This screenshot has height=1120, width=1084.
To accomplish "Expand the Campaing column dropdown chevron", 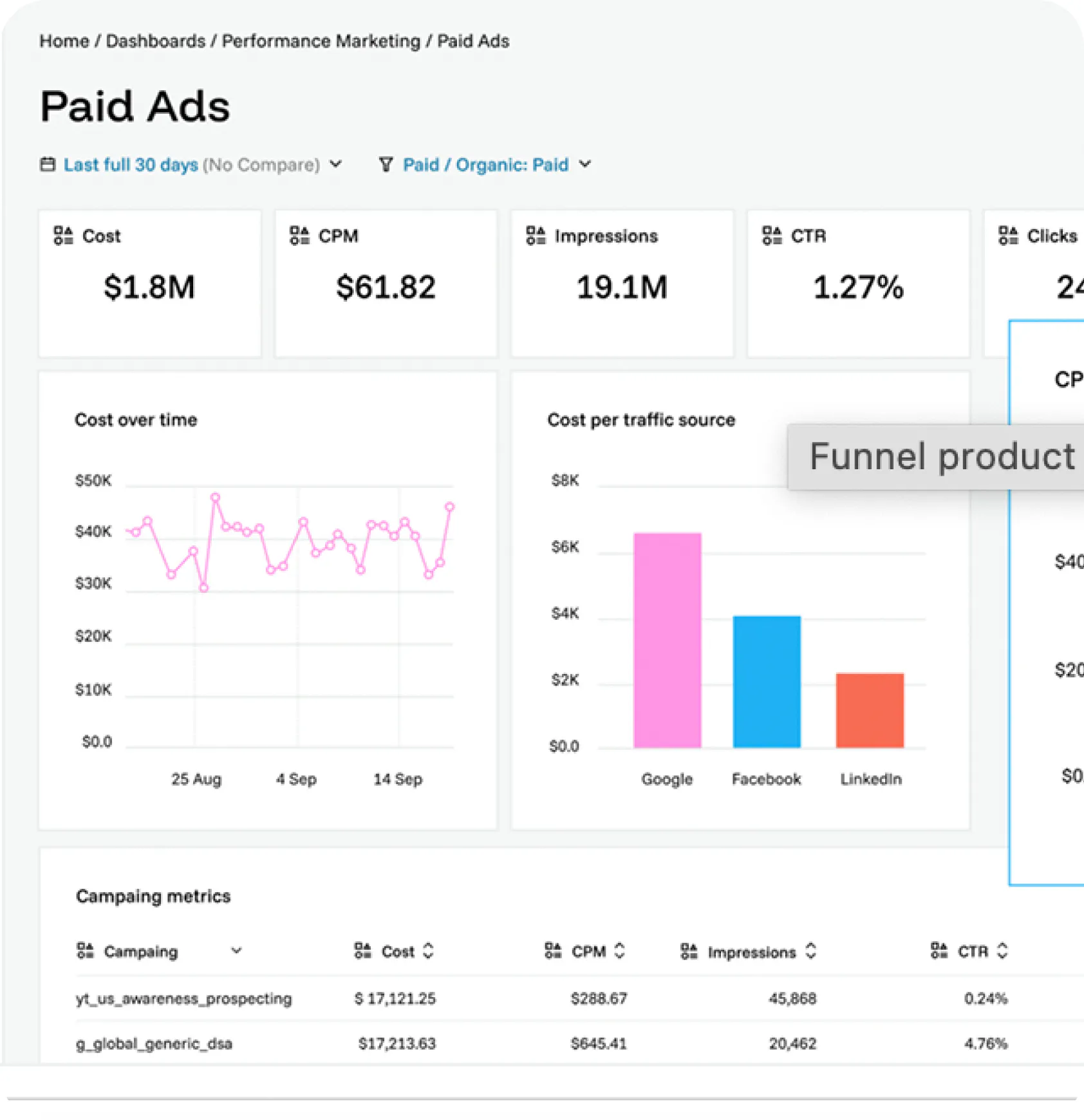I will (236, 950).
